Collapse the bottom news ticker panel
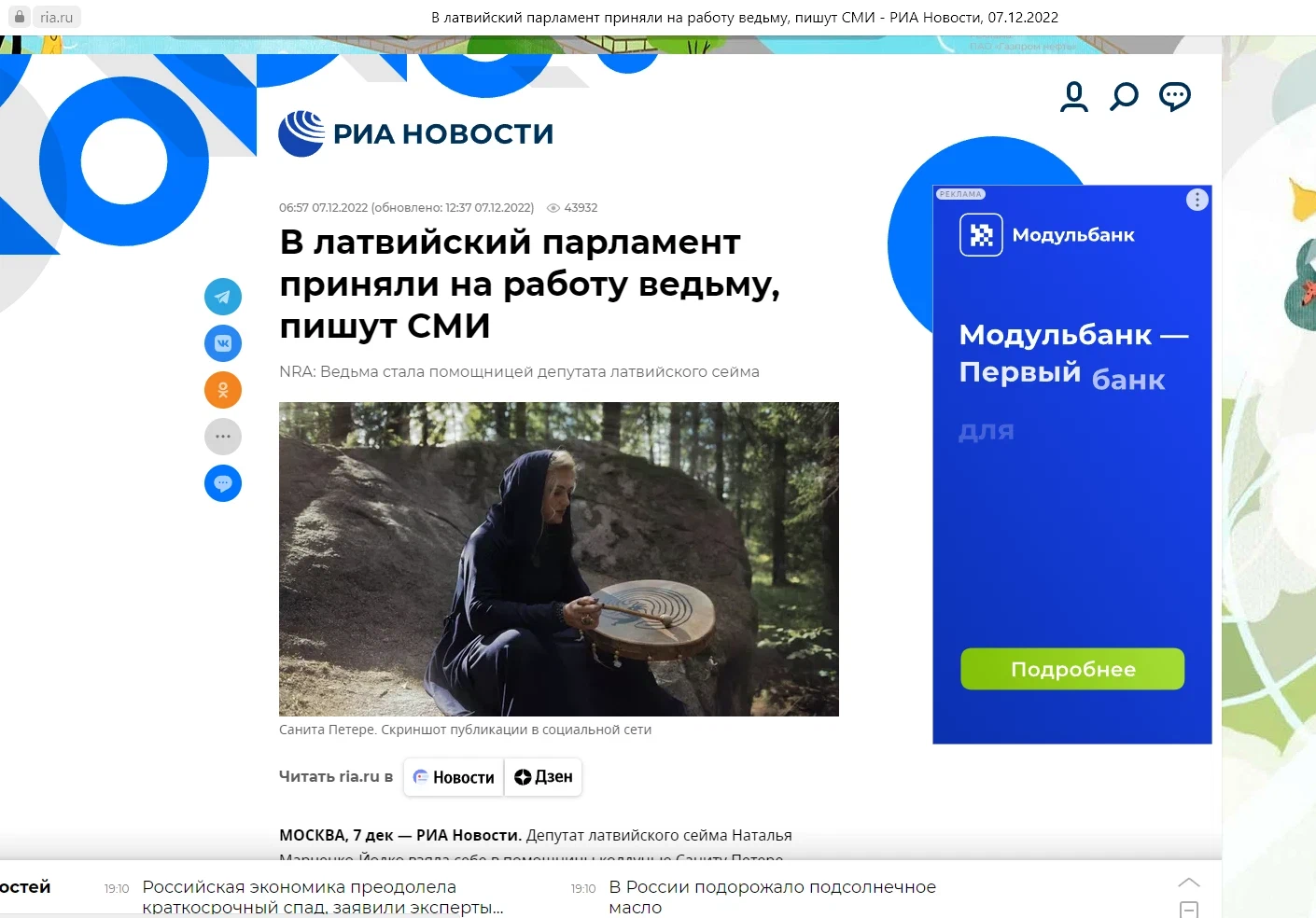Image resolution: width=1316 pixels, height=918 pixels. click(1189, 910)
